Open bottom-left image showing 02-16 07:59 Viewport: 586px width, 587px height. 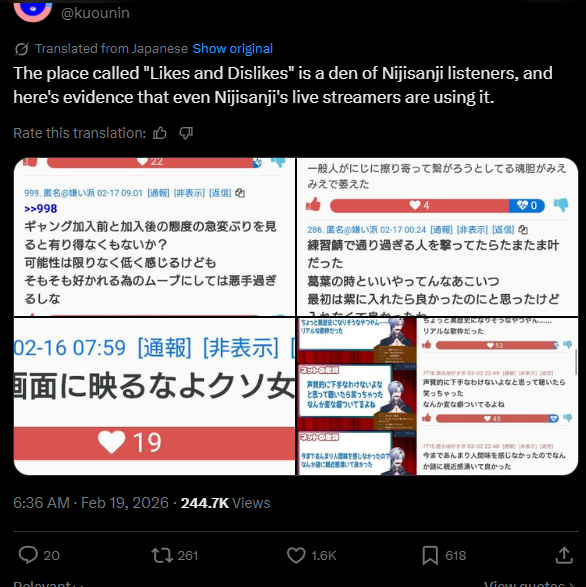coord(154,396)
